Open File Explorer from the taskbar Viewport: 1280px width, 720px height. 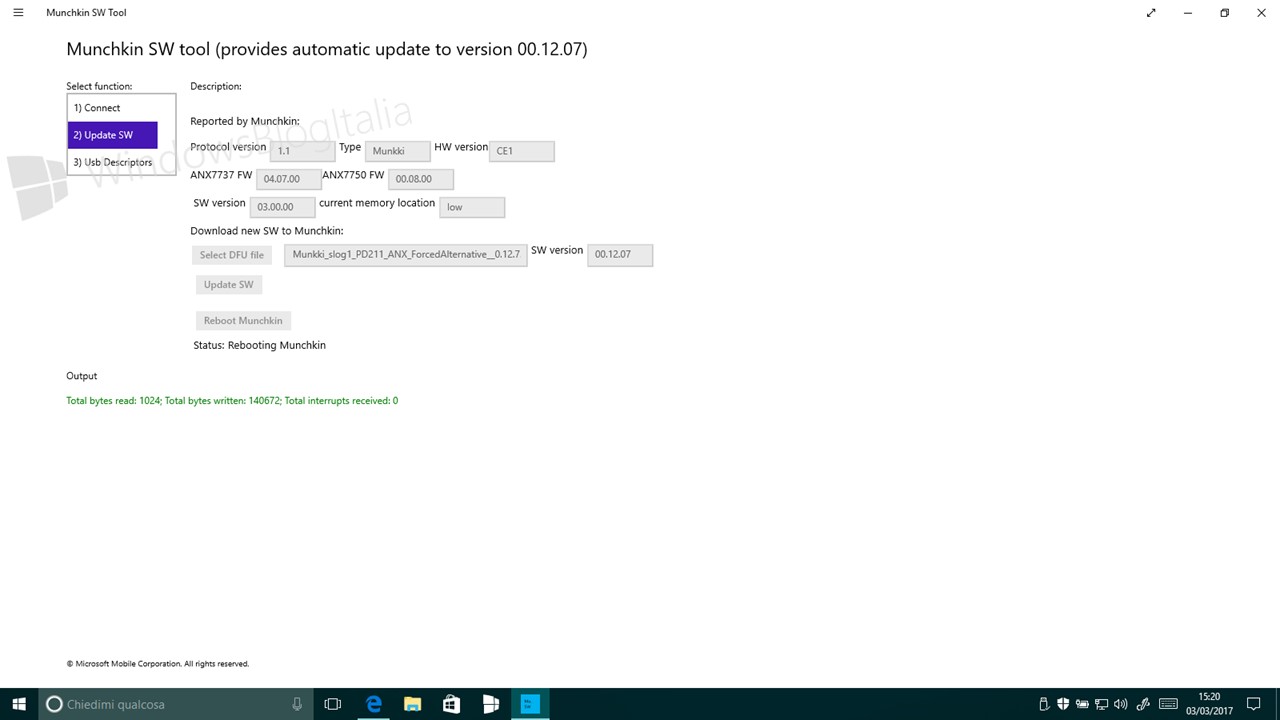(412, 704)
